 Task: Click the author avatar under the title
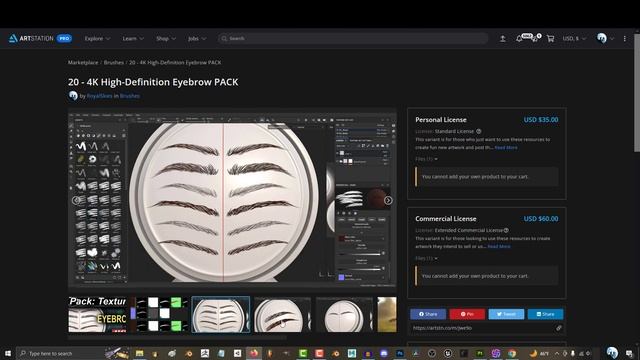[73, 96]
